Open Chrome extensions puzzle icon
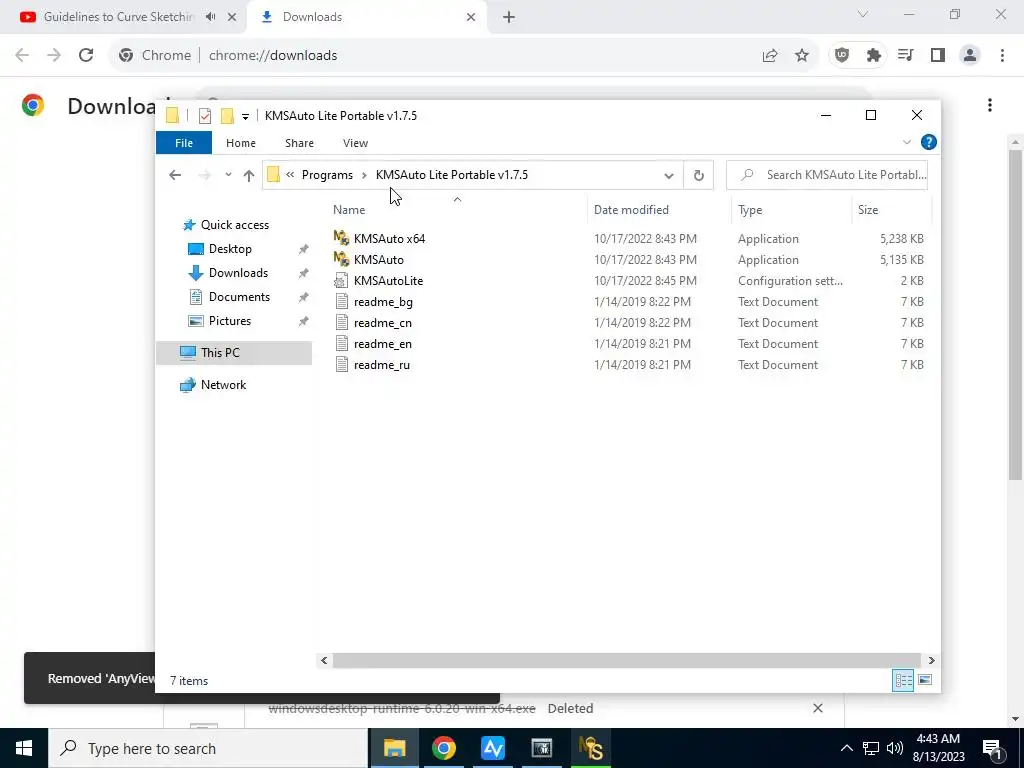Screen dimensions: 1024x768 [873, 56]
